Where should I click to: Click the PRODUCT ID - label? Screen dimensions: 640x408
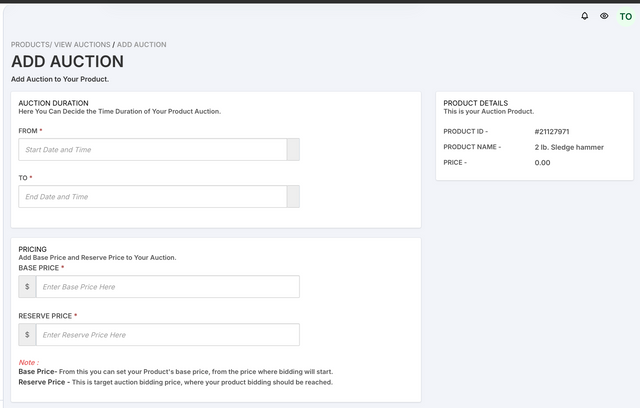click(x=465, y=131)
